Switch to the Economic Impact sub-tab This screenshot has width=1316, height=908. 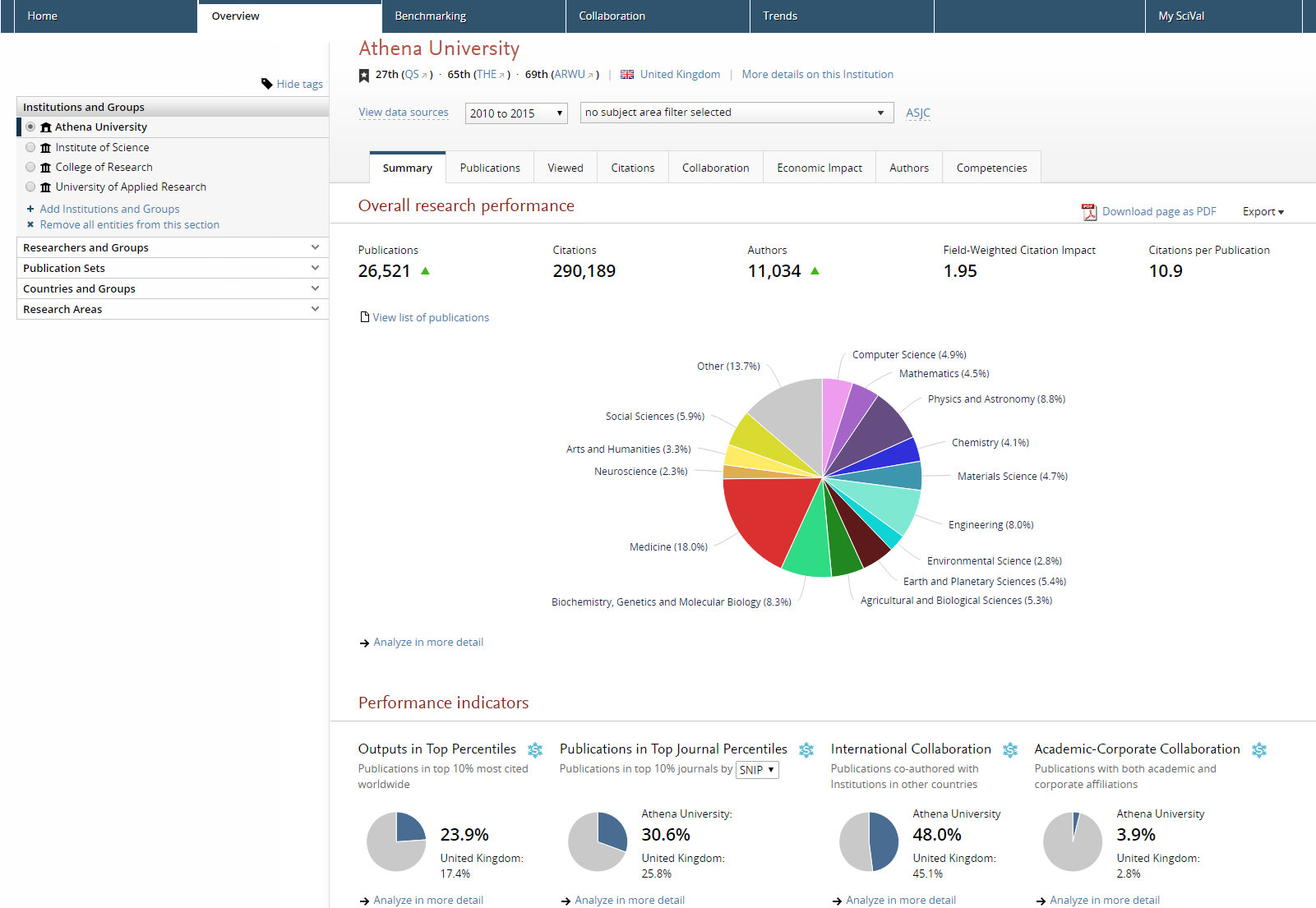coord(820,168)
